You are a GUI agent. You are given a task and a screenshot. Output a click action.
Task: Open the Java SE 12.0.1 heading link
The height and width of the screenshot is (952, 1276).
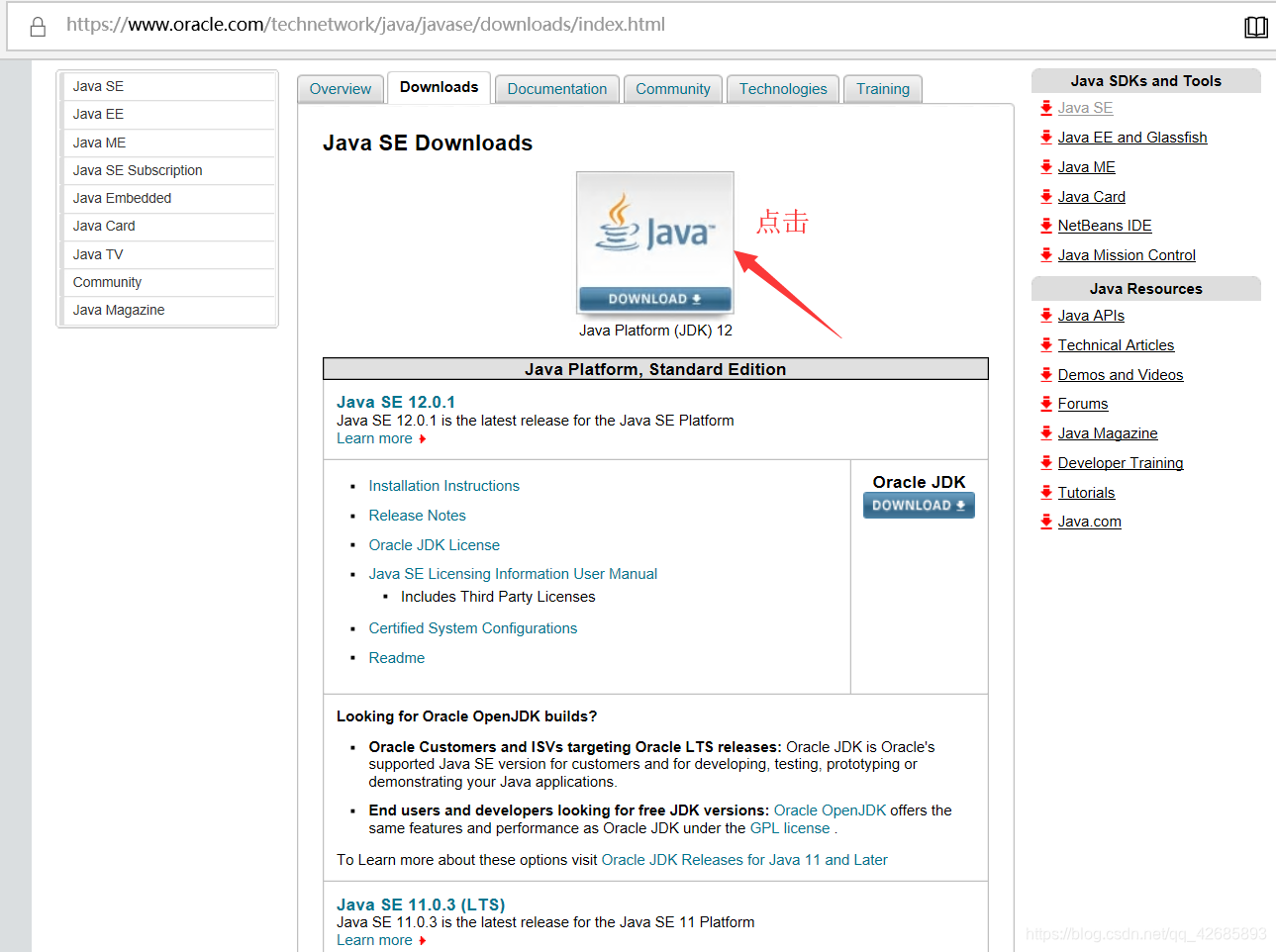(x=396, y=402)
